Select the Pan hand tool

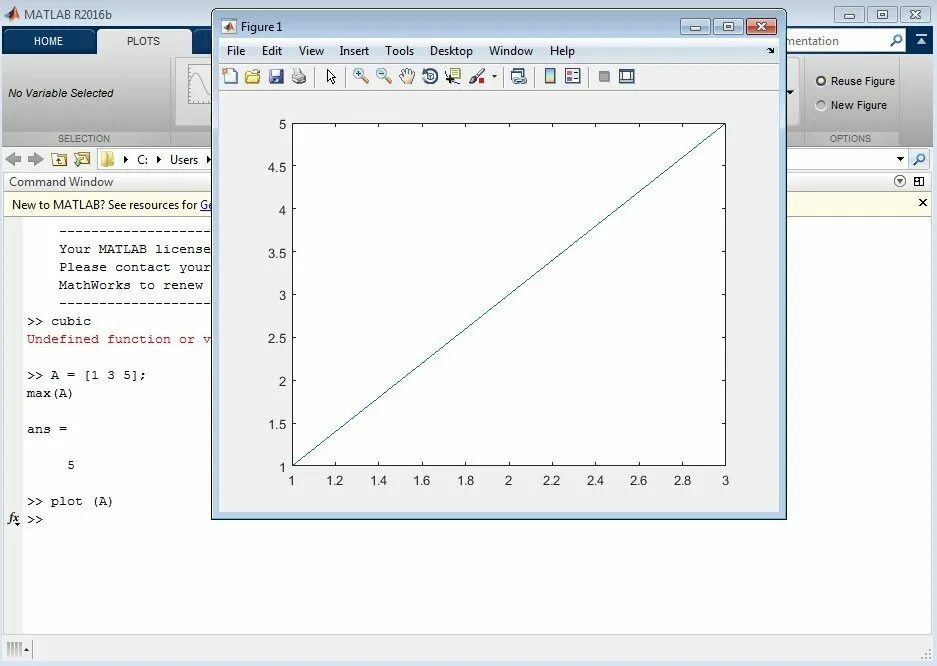[x=407, y=76]
